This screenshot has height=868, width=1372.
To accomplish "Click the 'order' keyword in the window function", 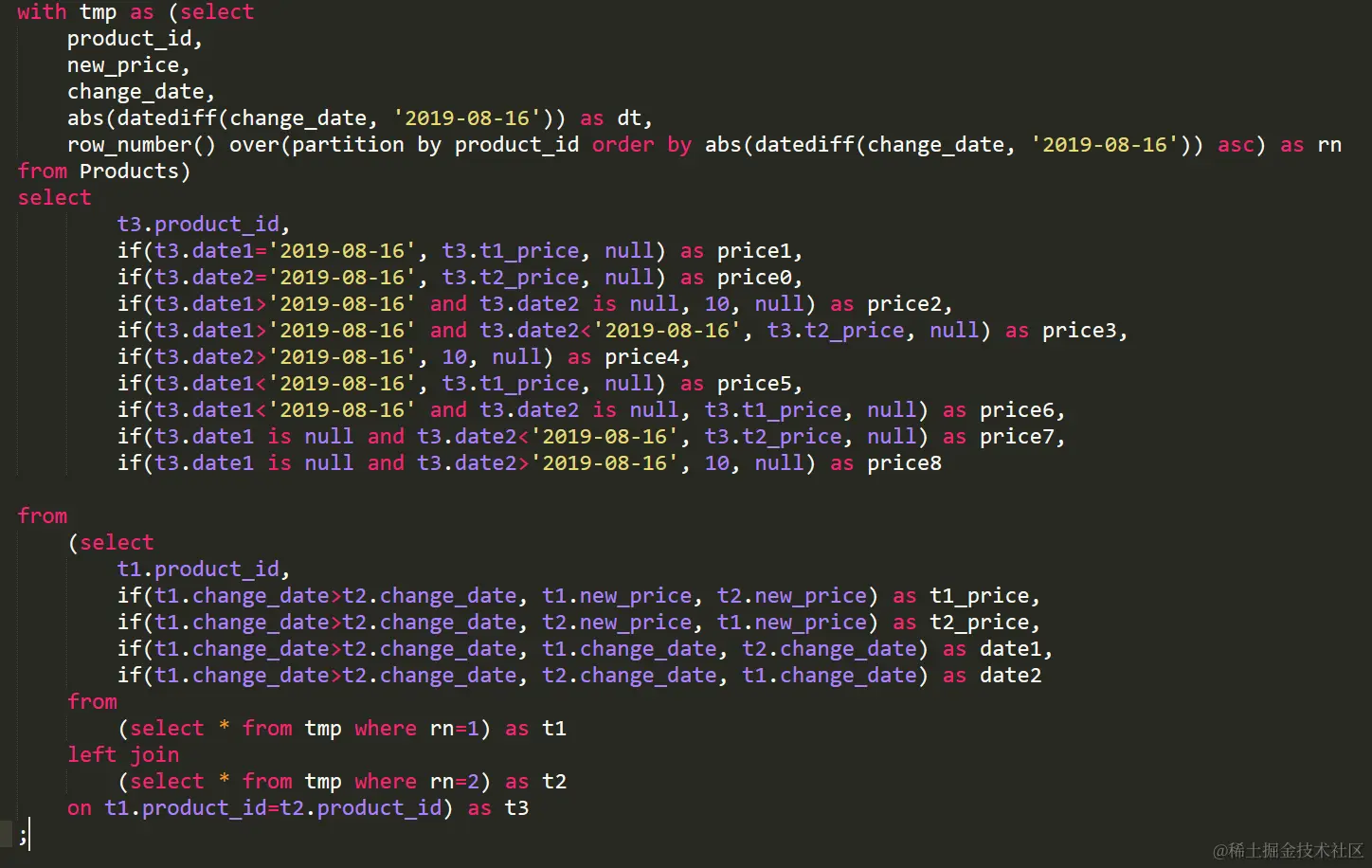I will (623, 145).
